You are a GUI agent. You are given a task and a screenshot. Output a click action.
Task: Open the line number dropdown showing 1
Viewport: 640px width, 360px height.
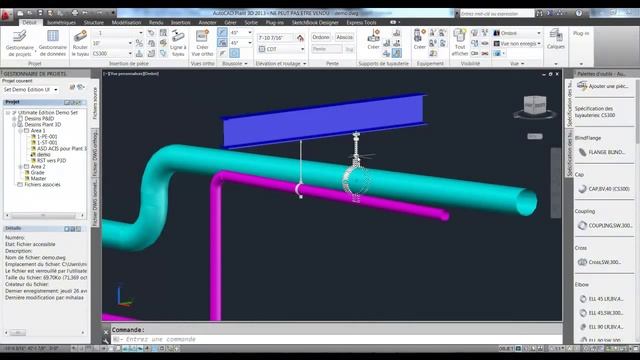[x=141, y=33]
